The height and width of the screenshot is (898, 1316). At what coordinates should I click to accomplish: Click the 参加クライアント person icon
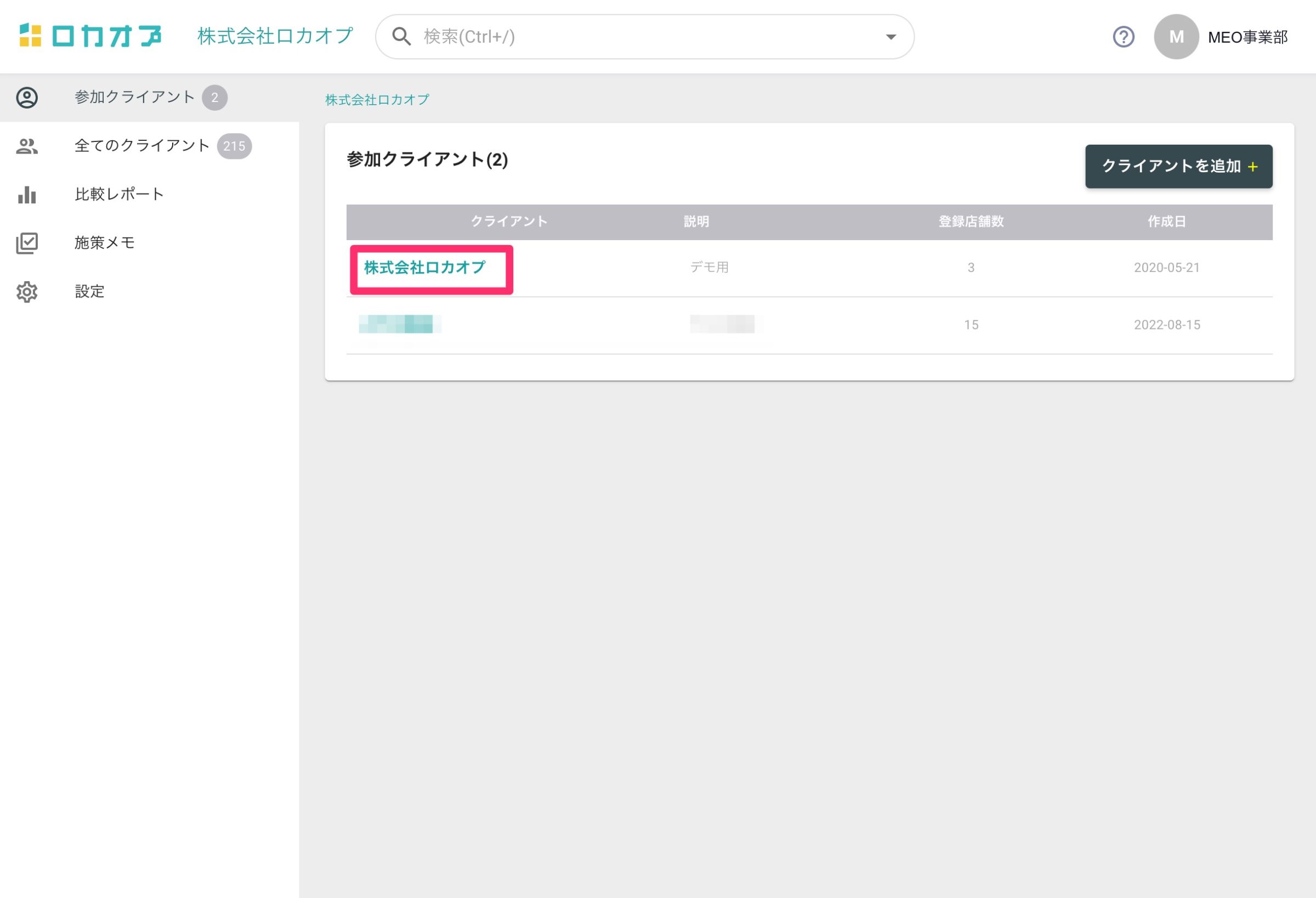(27, 98)
